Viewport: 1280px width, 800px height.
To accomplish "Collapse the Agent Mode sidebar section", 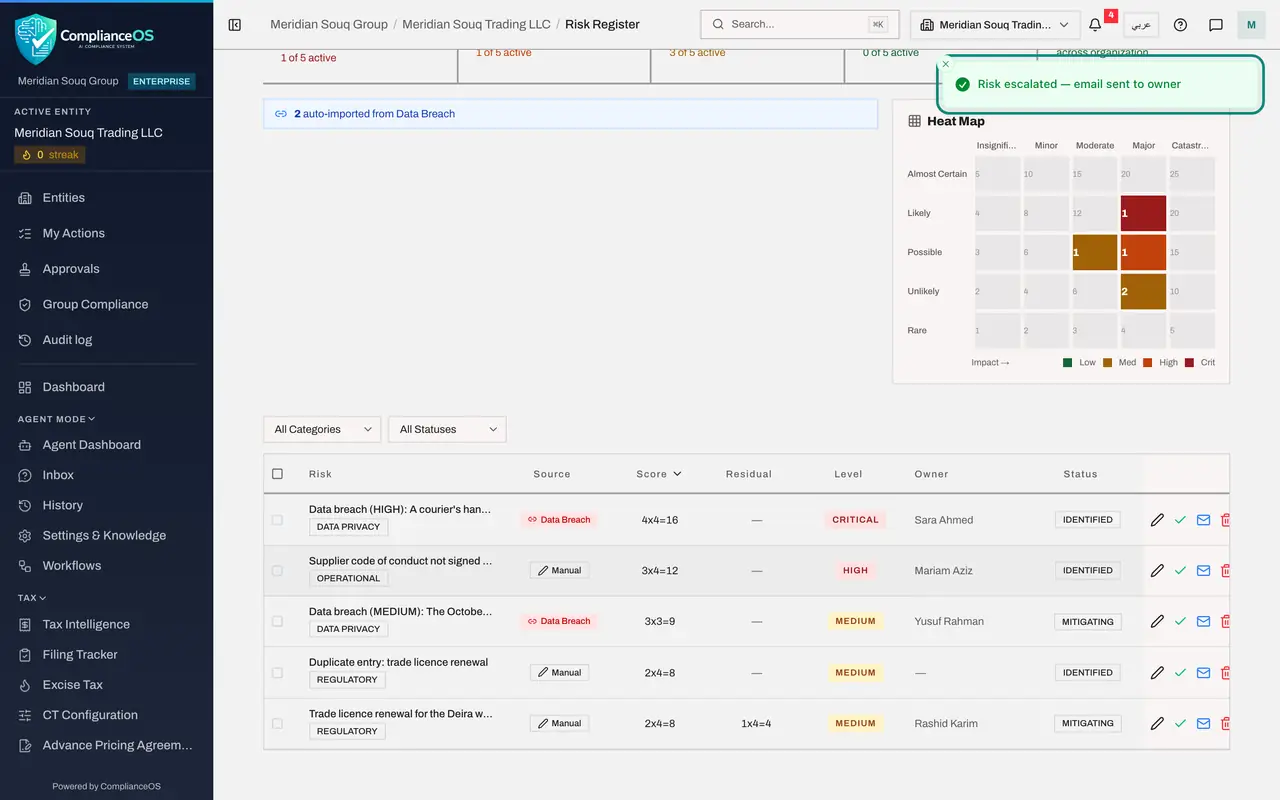I will coord(57,419).
